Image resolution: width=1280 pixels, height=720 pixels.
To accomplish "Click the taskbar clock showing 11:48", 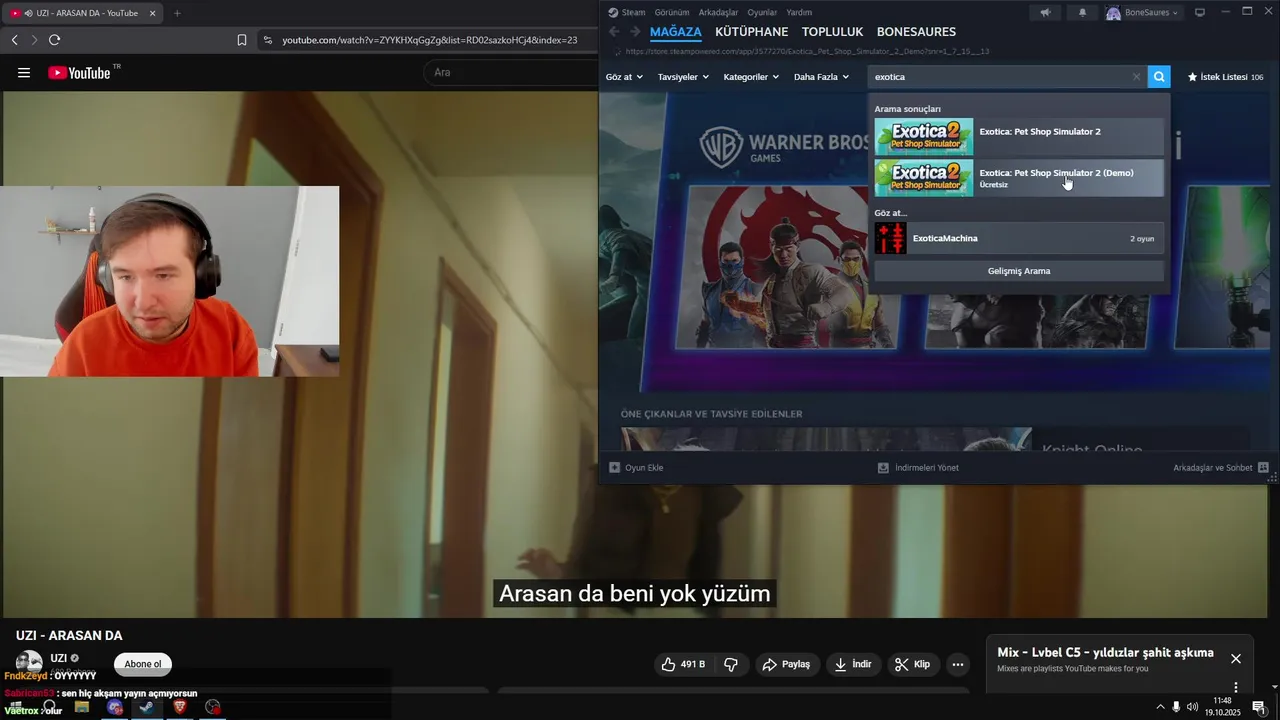I will (1222, 707).
